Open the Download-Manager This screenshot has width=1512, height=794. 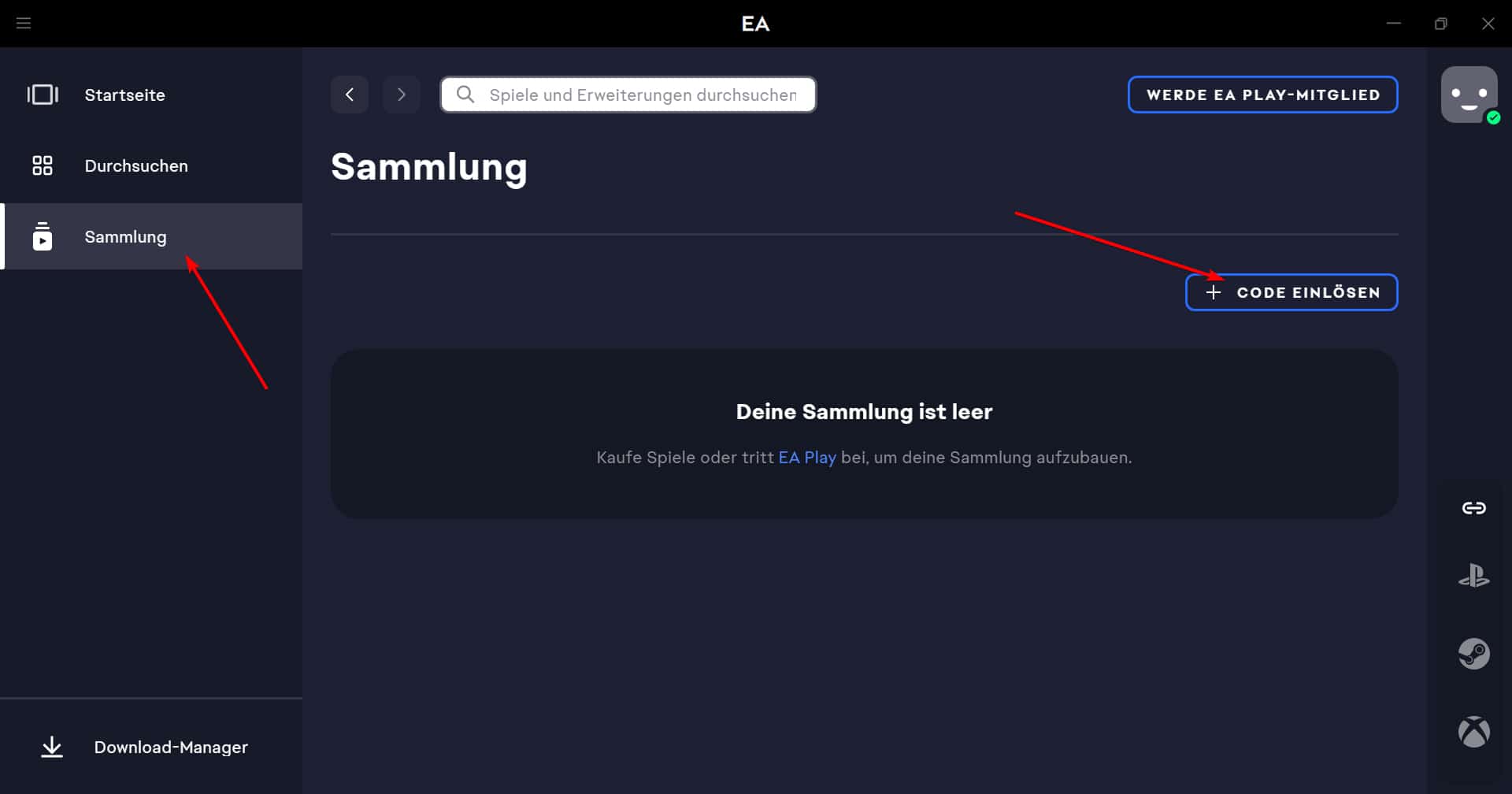[151, 747]
